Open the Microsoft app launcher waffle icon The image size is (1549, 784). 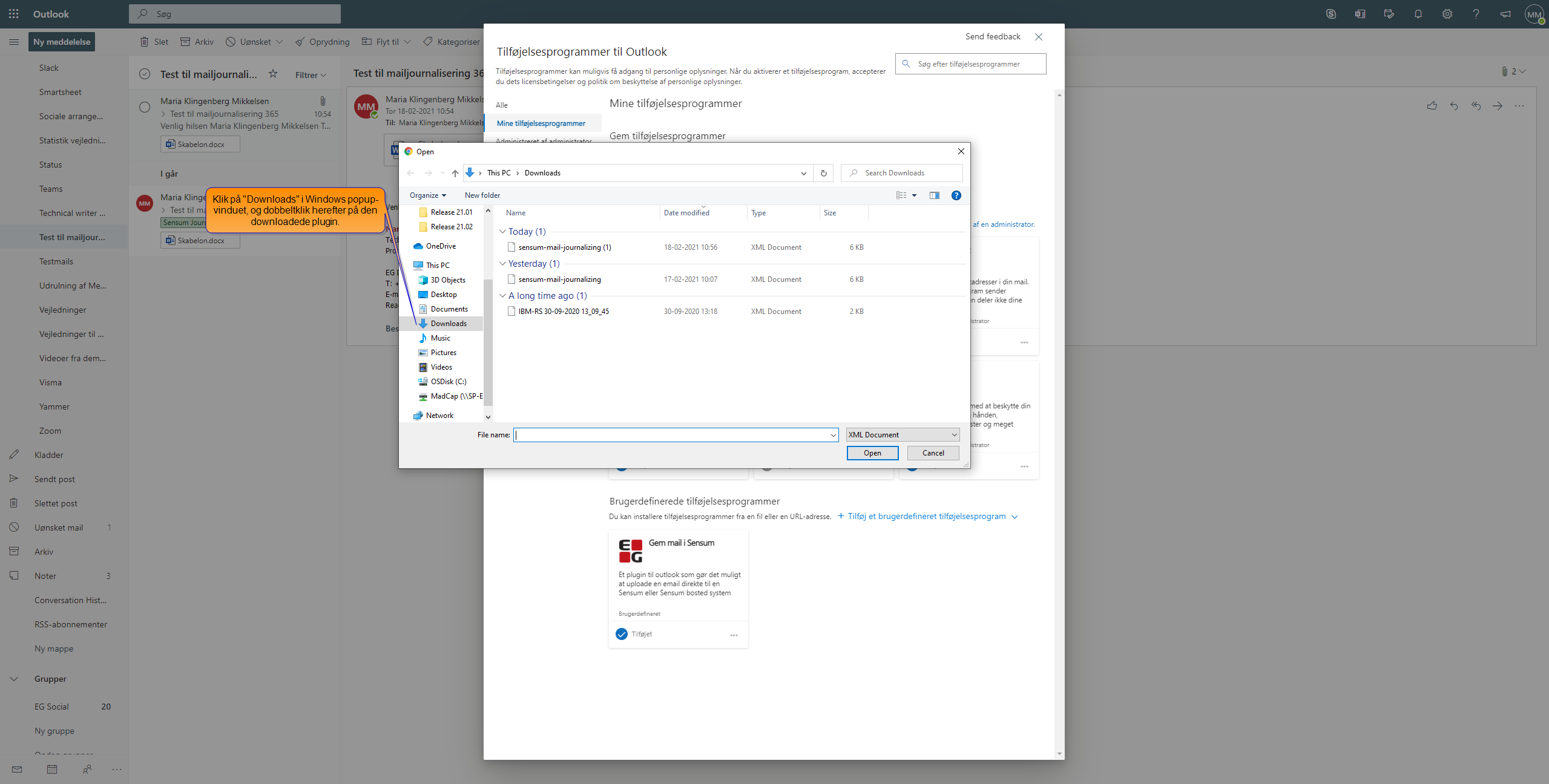[13, 13]
